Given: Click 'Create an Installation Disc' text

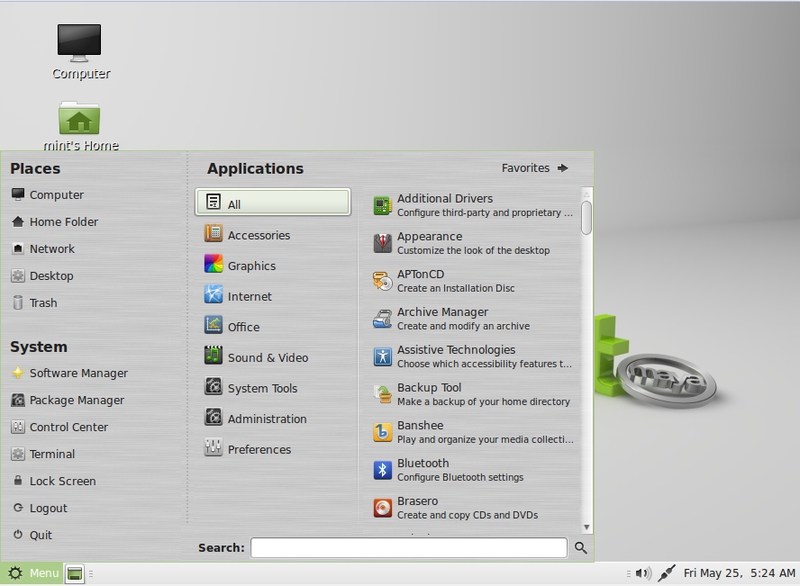Looking at the screenshot, I should point(456,288).
